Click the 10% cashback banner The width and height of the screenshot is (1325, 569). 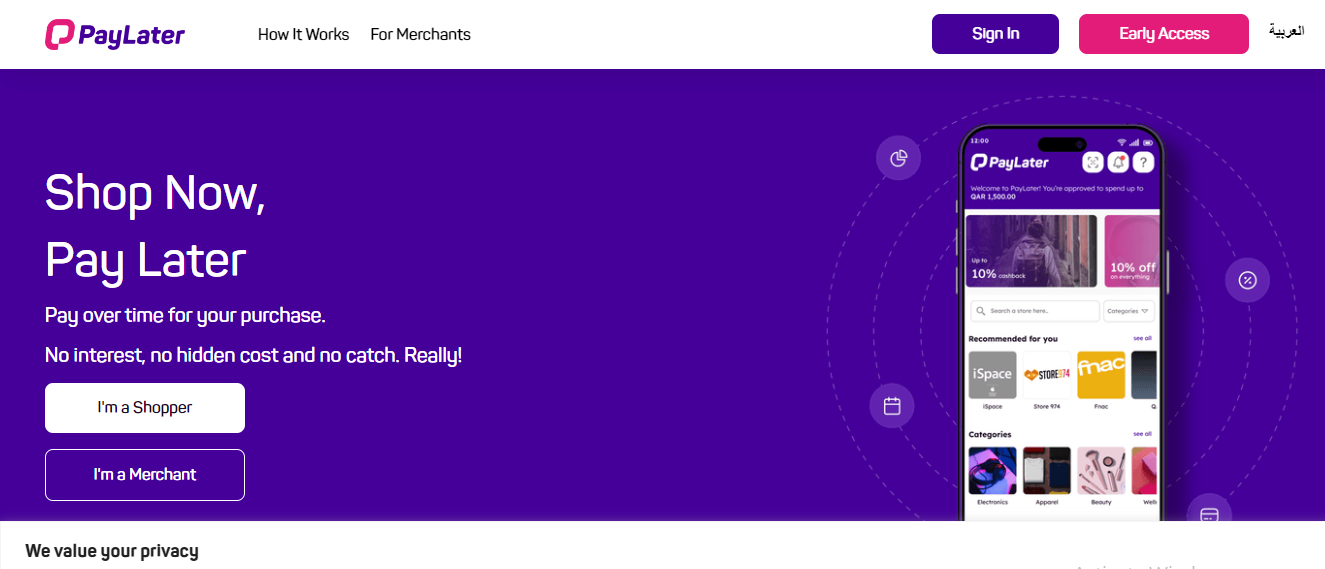pos(1031,251)
